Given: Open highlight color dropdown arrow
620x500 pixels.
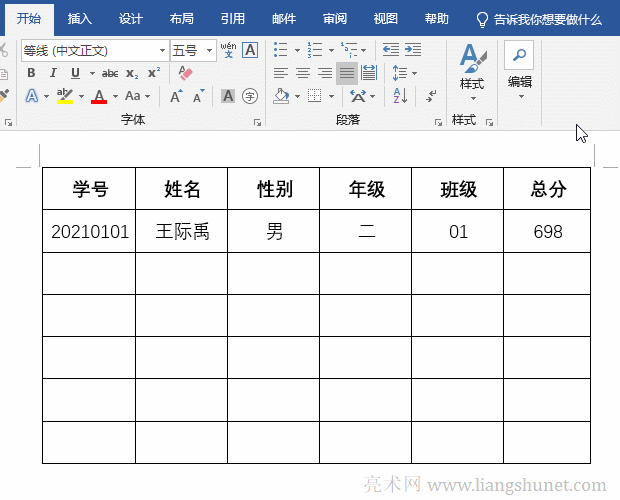Looking at the screenshot, I should pos(81,96).
